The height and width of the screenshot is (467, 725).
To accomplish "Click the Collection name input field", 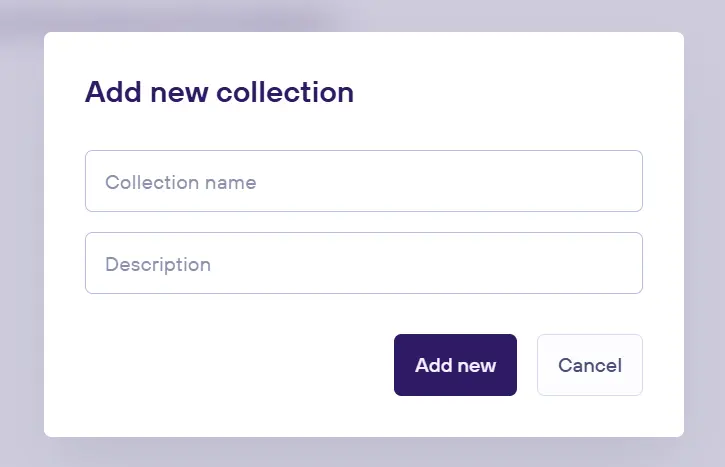I will click(363, 181).
